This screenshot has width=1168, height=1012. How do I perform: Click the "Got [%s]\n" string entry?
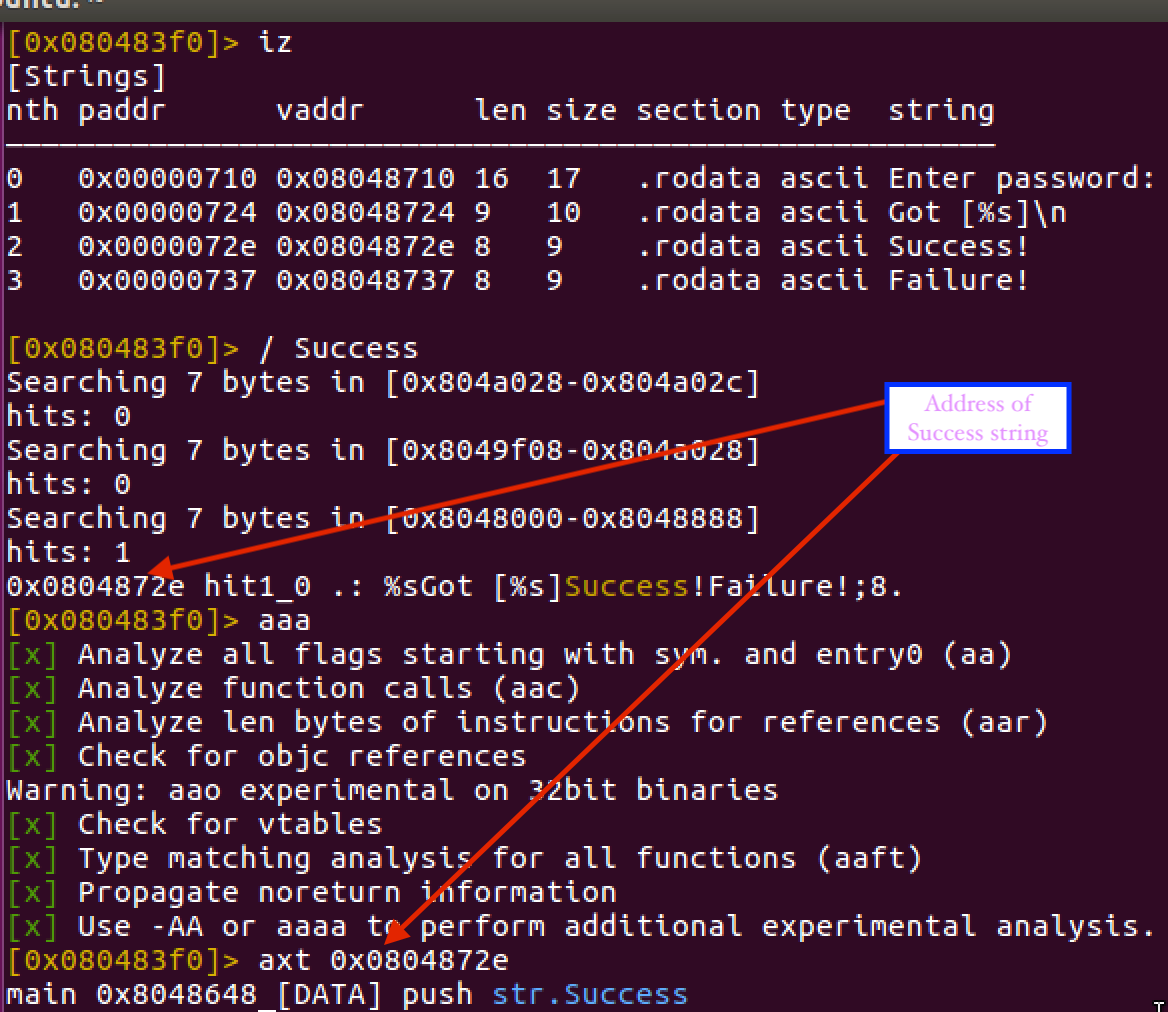975,213
